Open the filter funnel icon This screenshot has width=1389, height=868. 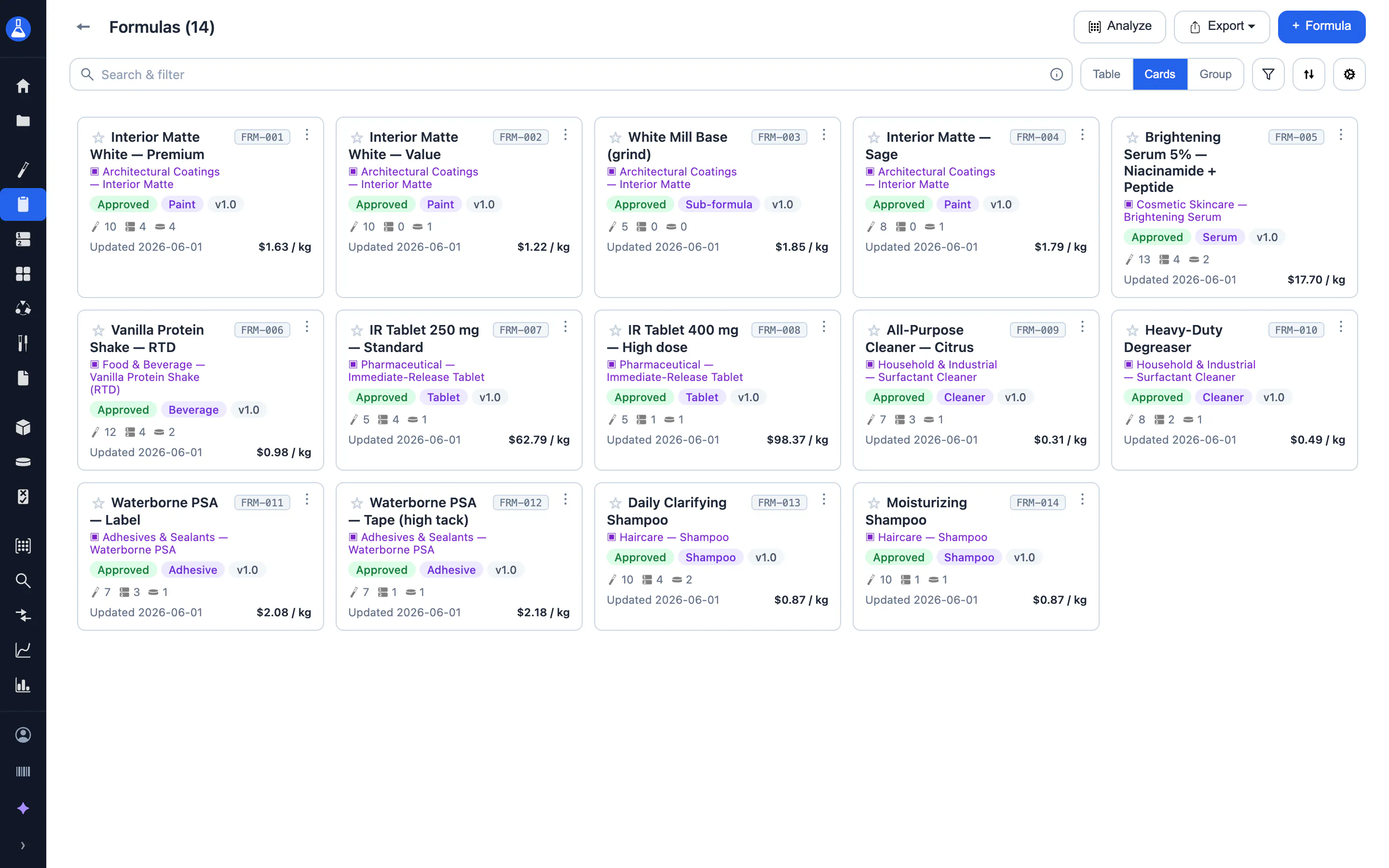tap(1268, 74)
